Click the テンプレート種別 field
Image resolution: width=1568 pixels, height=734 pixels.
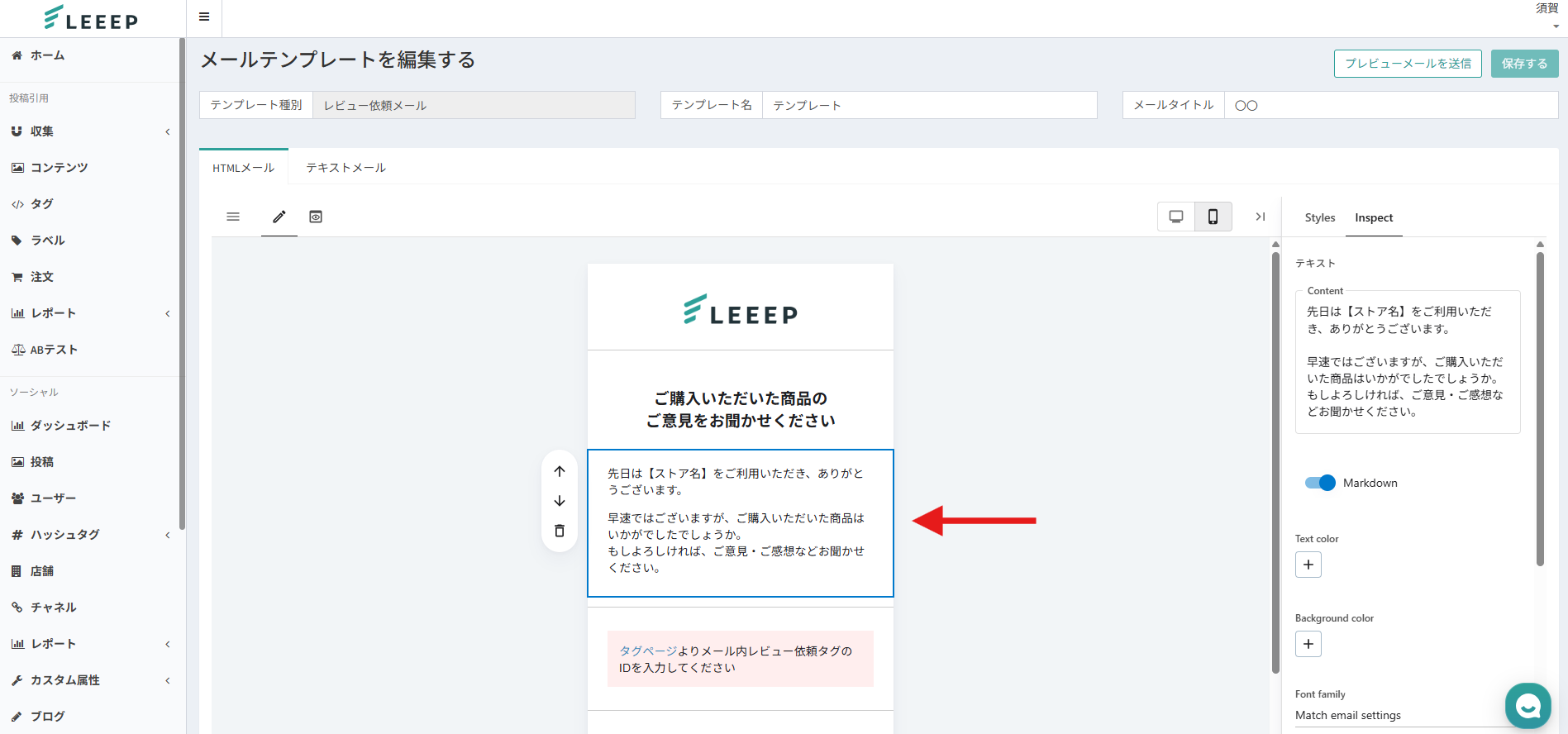474,105
